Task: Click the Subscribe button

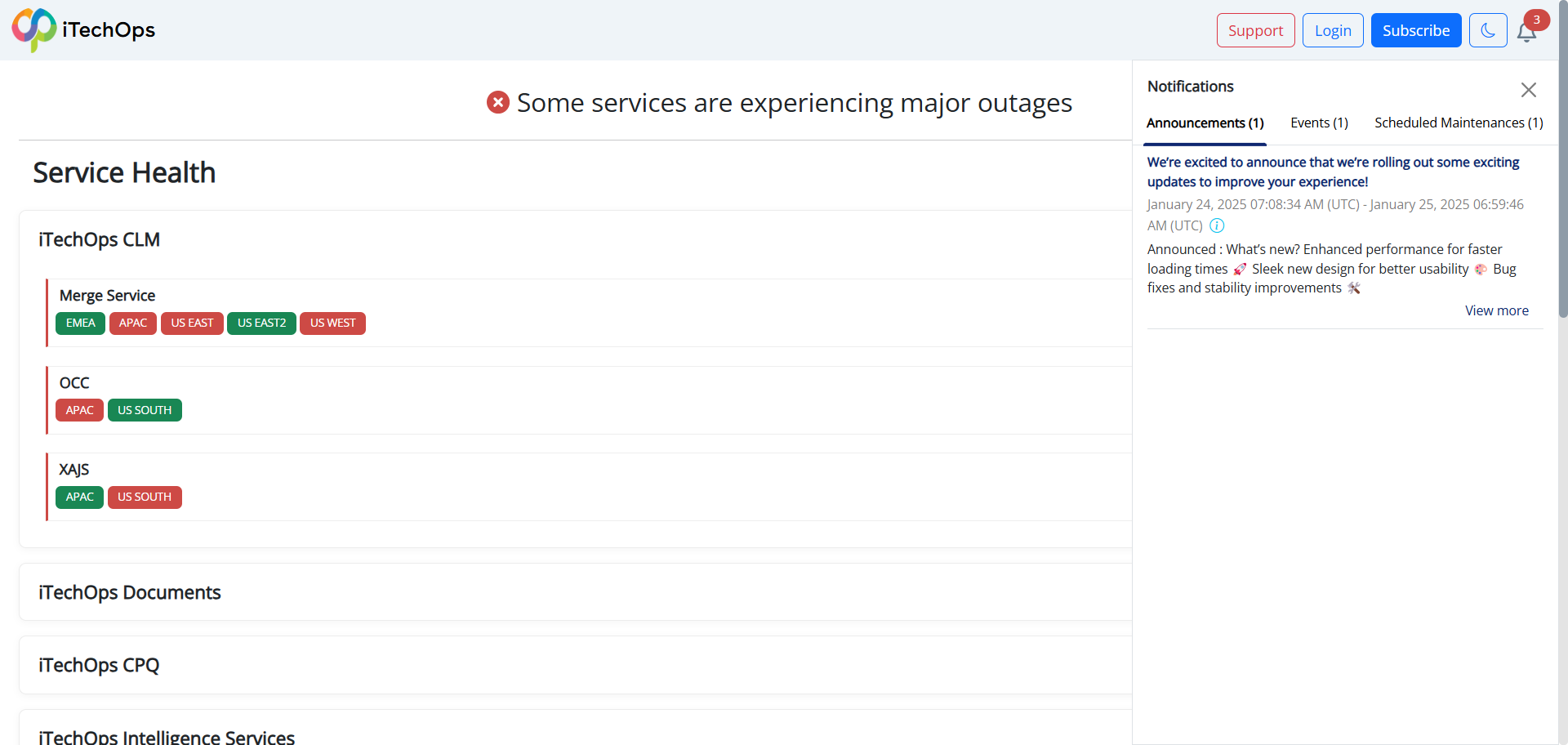Action: pos(1416,30)
